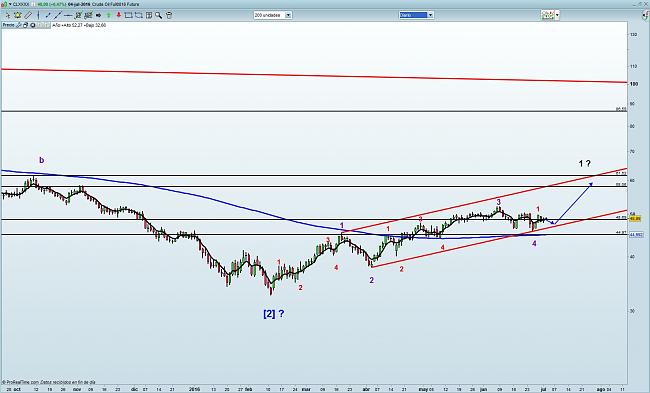Screen dimensions: 650x393
Task: Click the icon right of the Precio wrench
Action: (x=25, y=25)
